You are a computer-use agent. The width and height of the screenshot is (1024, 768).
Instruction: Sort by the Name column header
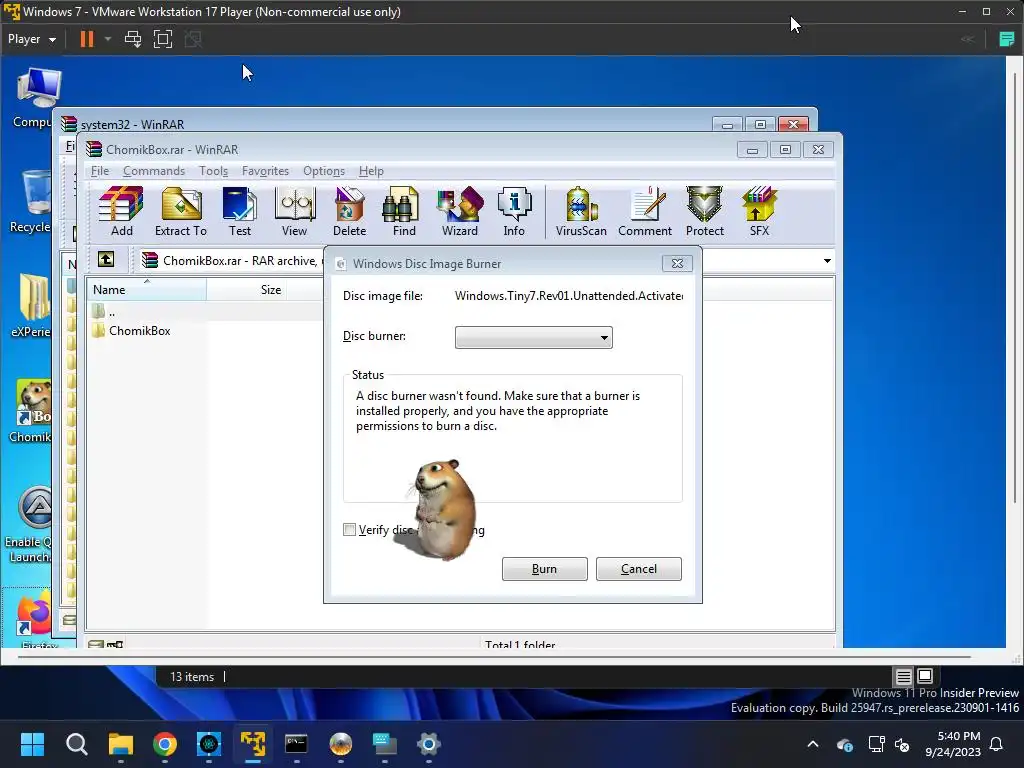(146, 289)
